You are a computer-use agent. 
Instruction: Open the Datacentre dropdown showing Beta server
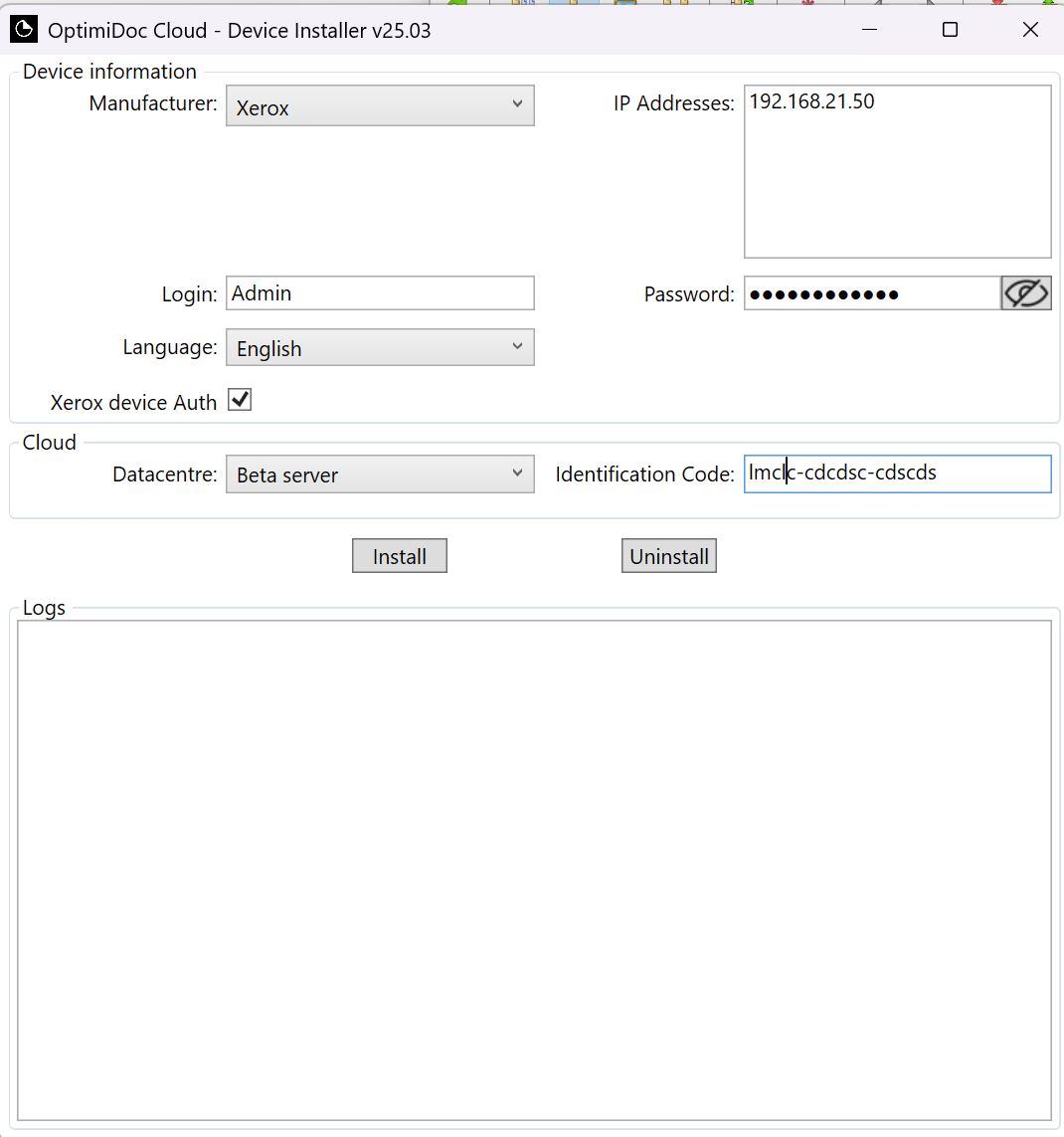(380, 474)
